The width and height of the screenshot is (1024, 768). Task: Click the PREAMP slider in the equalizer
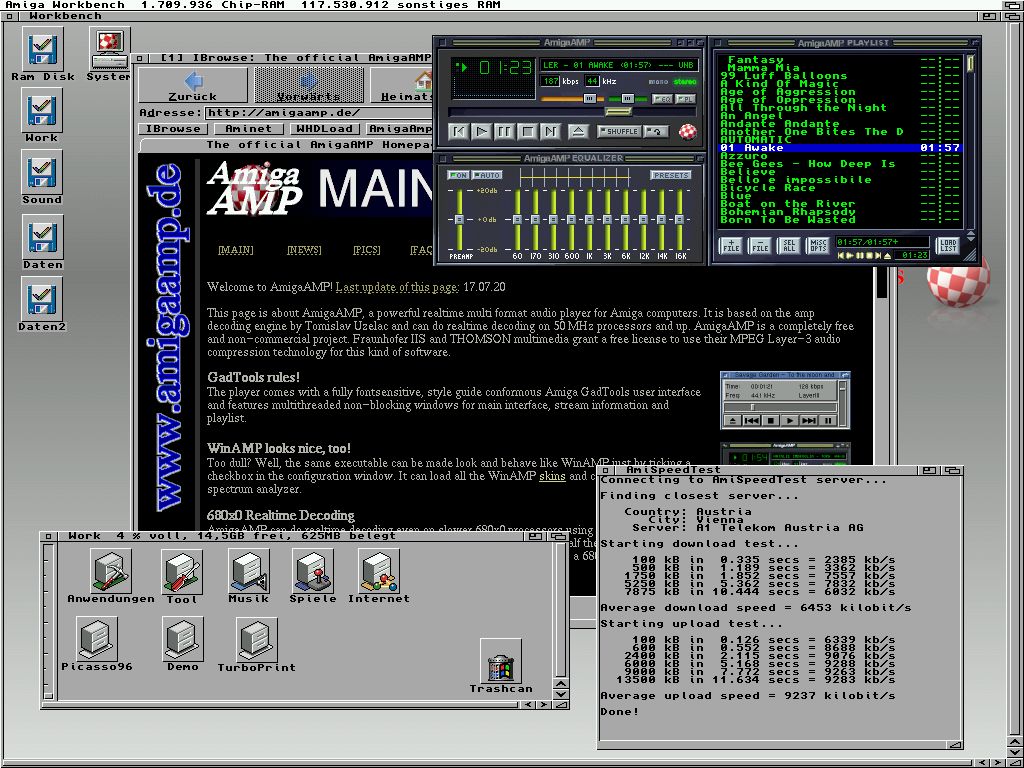[459, 219]
